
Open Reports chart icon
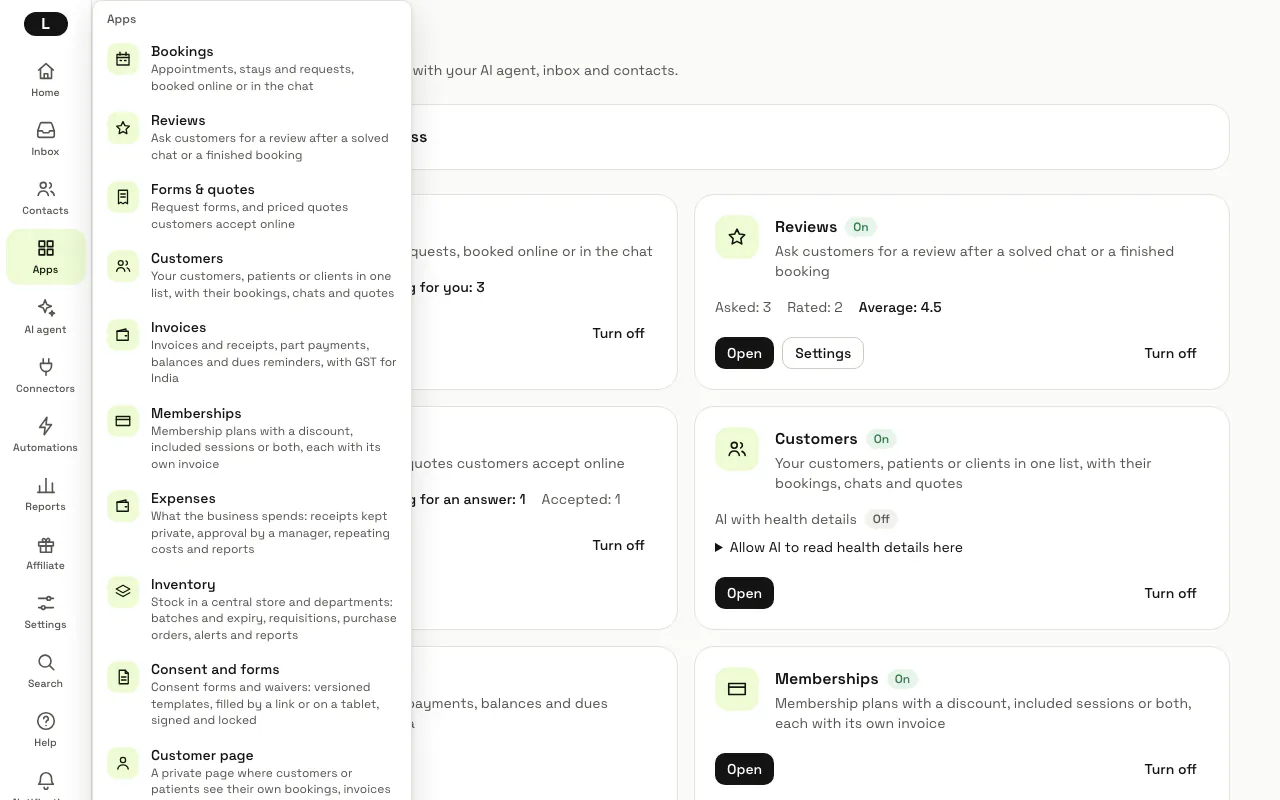pyautogui.click(x=45, y=493)
